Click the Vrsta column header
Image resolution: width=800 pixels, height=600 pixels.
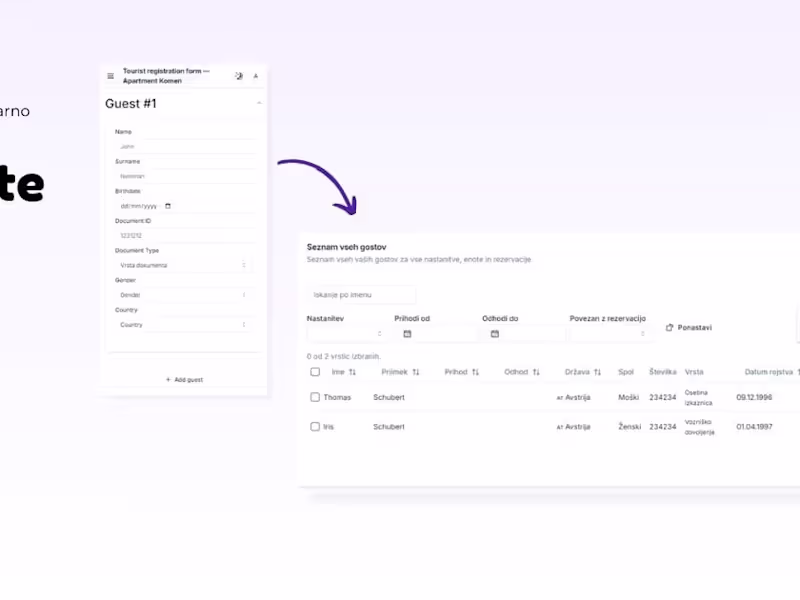pos(694,372)
